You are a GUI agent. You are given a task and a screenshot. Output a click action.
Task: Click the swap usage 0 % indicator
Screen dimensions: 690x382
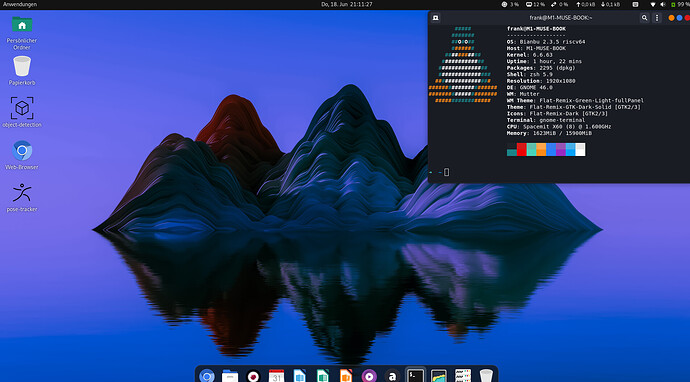click(x=559, y=4)
